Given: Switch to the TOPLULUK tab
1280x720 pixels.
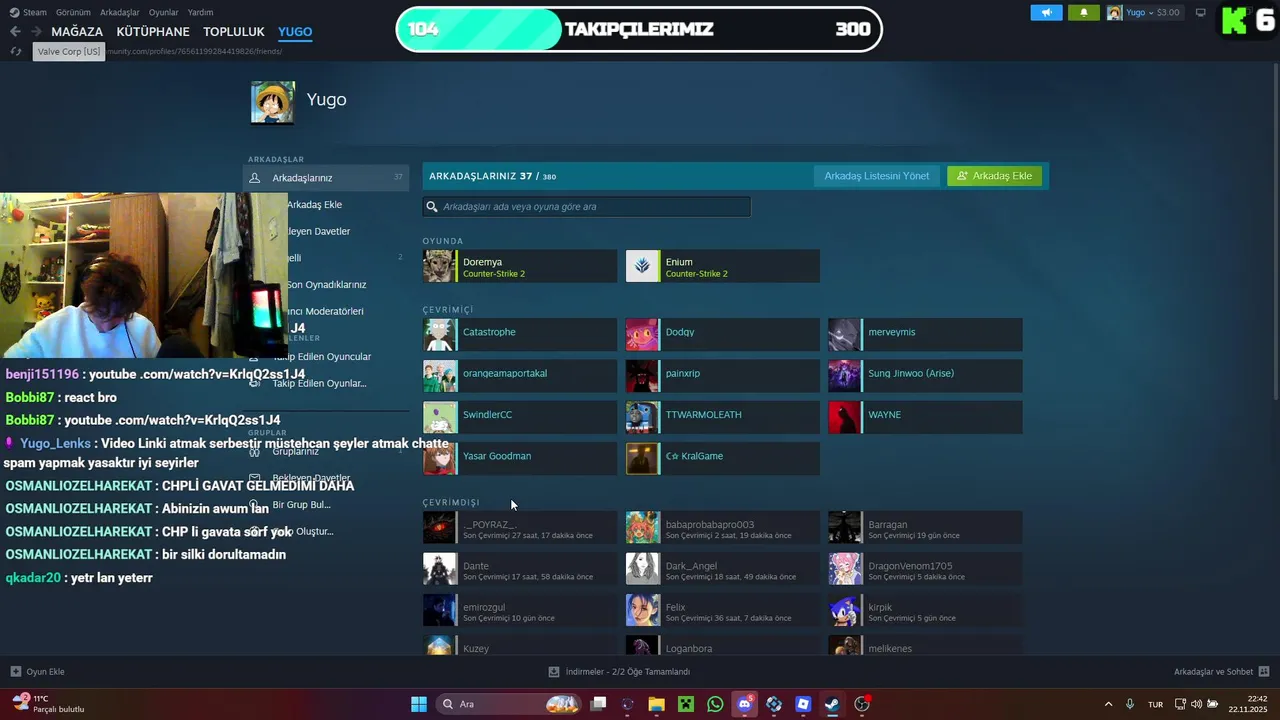Looking at the screenshot, I should point(234,32).
